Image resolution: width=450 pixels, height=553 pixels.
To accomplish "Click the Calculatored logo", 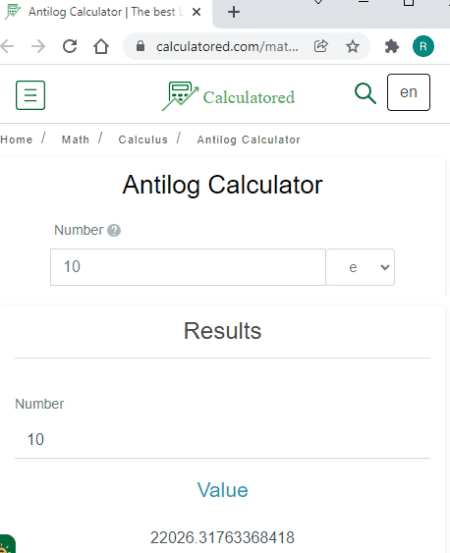I will click(228, 96).
